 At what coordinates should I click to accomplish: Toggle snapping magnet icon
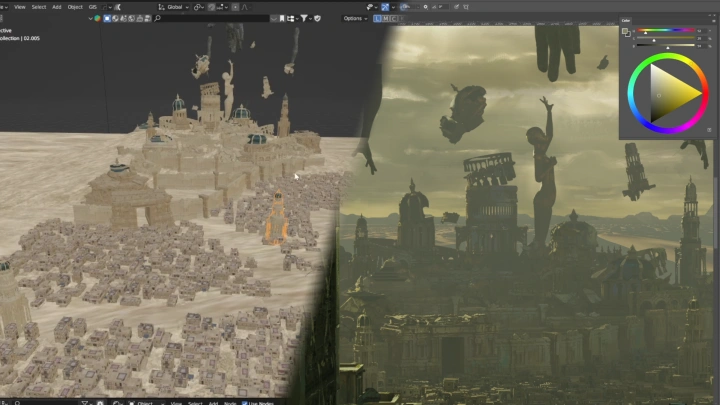click(211, 7)
